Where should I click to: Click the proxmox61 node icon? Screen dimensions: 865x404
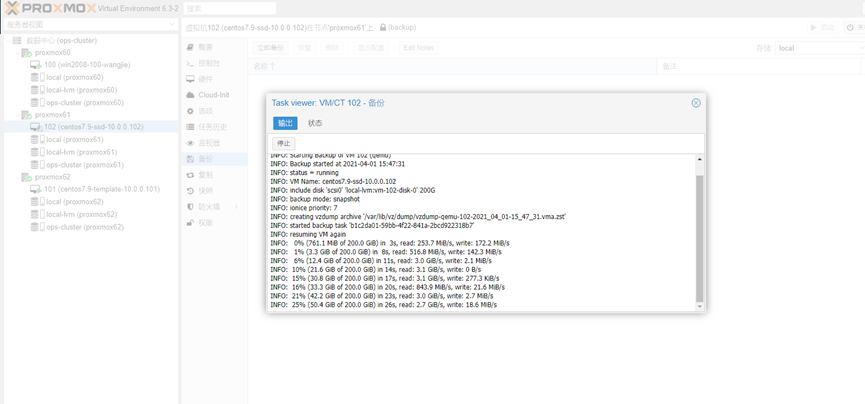click(26, 115)
